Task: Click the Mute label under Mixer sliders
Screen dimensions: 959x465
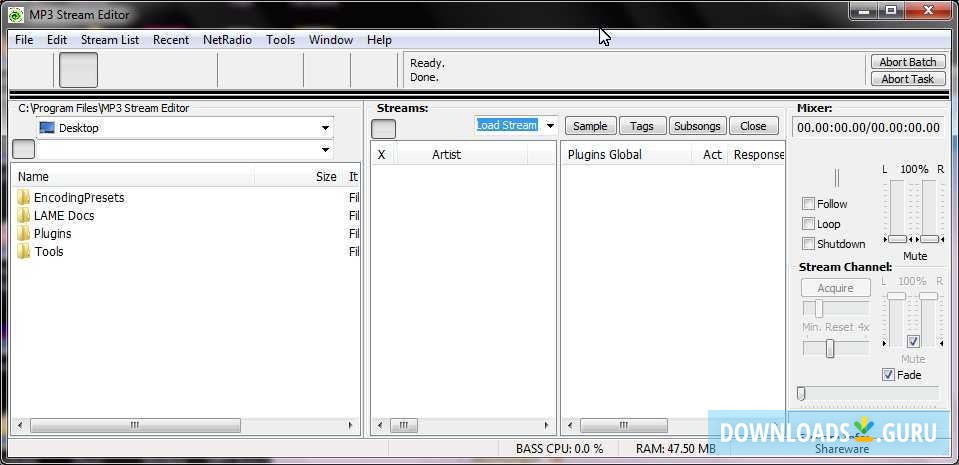Action: coord(915,256)
